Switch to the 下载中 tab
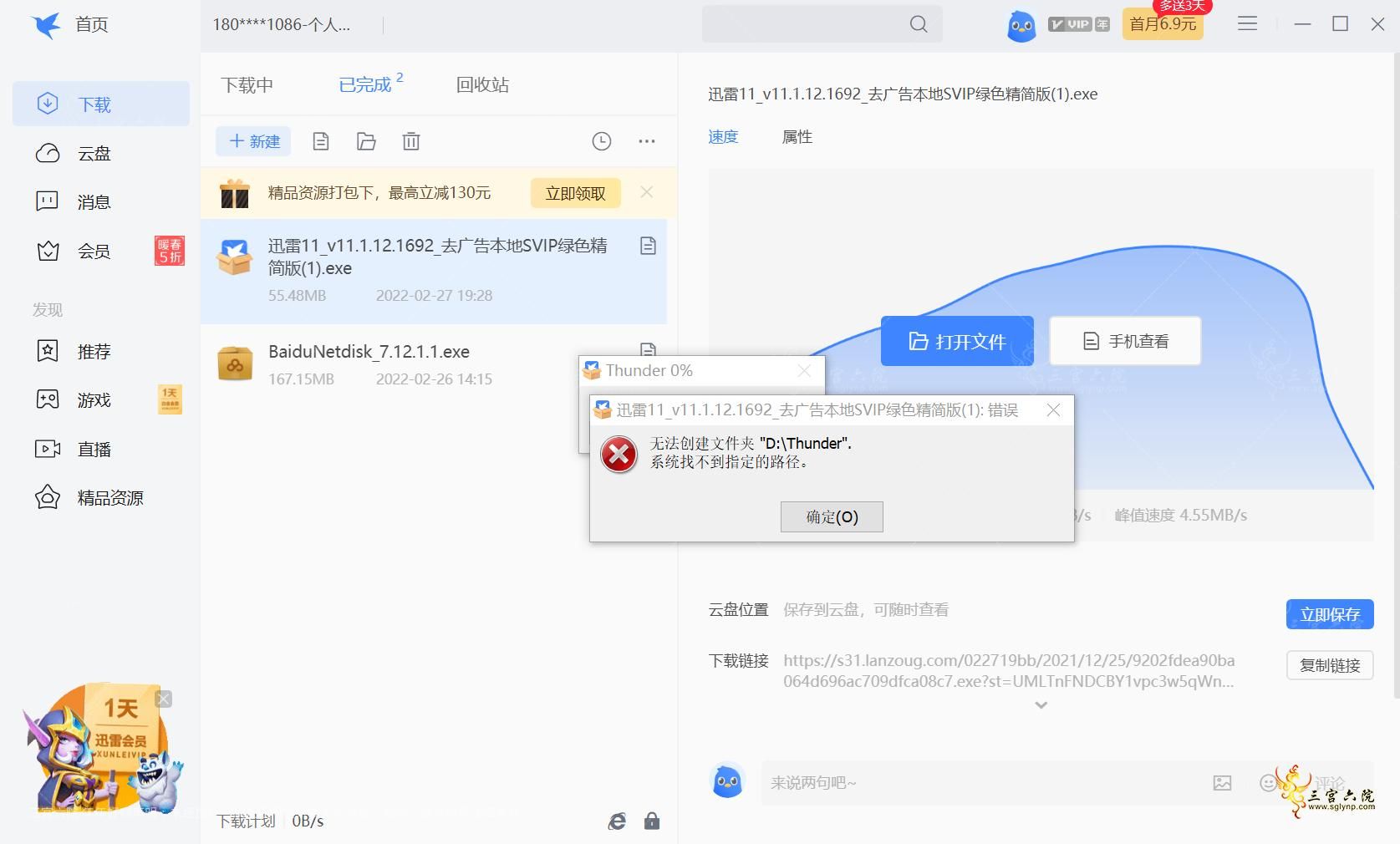This screenshot has width=1400, height=844. [x=247, y=84]
